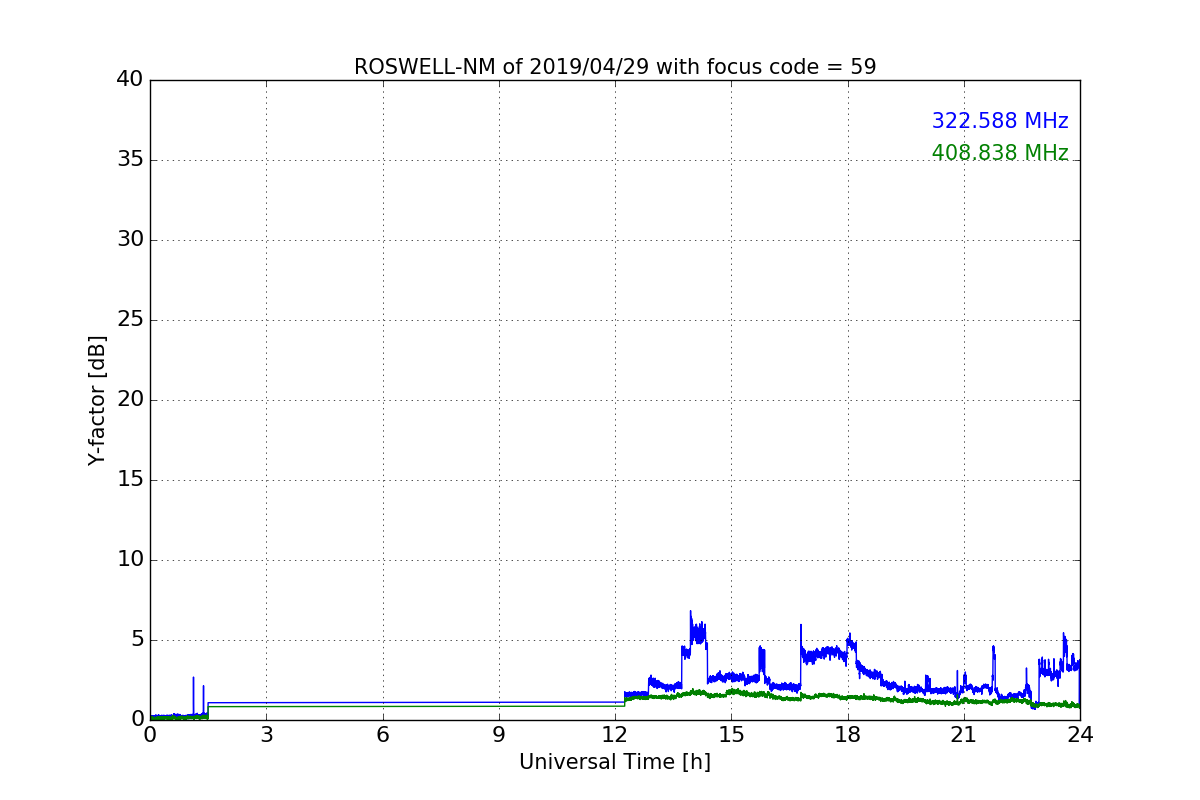Click the x-axis tick label 18
This screenshot has width=1200, height=800.
click(848, 734)
